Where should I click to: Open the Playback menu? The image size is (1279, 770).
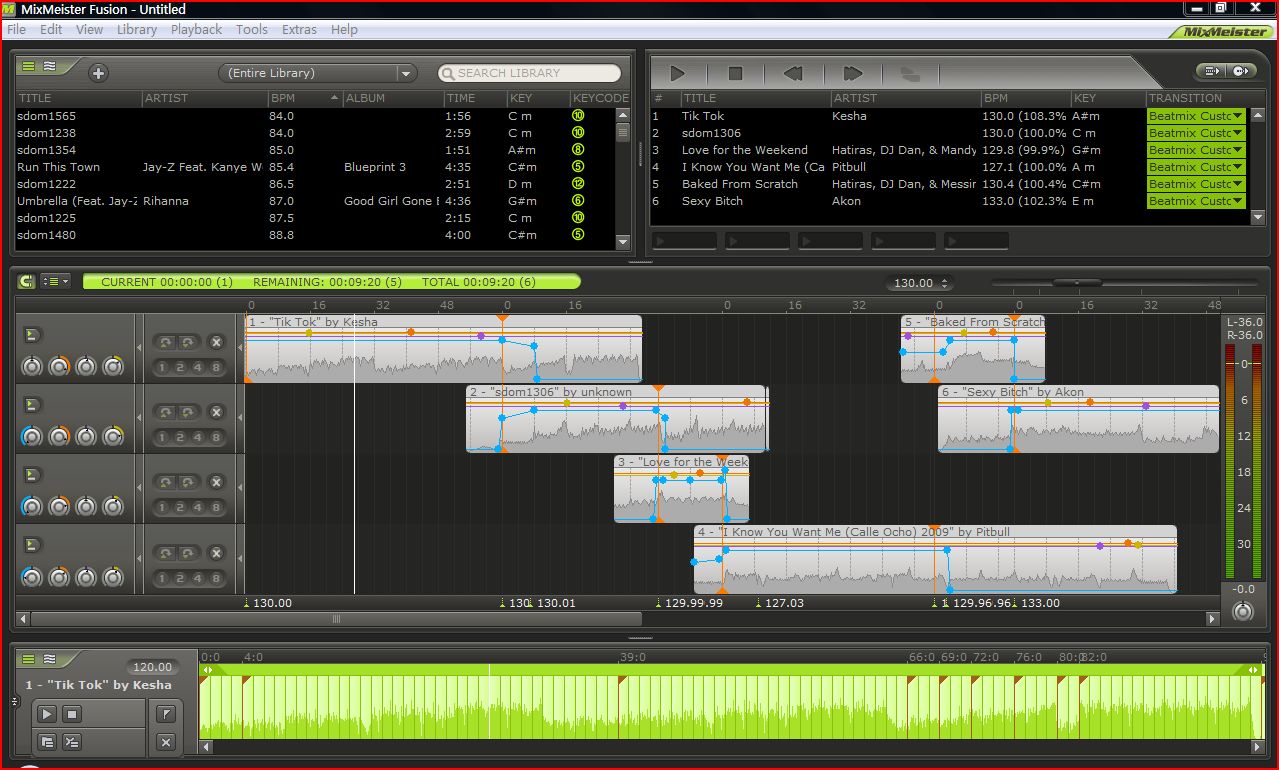coord(196,29)
